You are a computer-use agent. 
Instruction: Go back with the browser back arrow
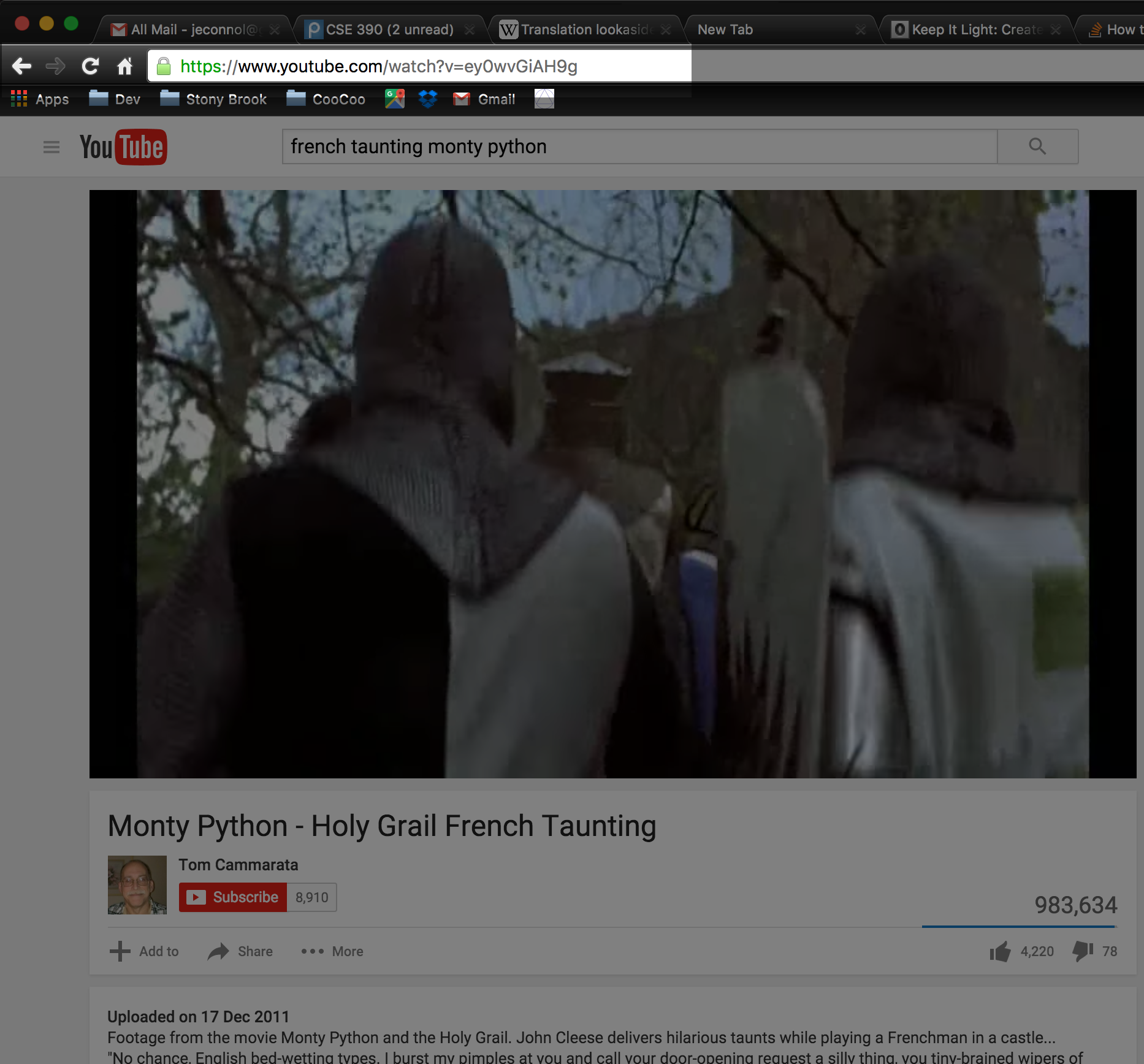pyautogui.click(x=21, y=66)
